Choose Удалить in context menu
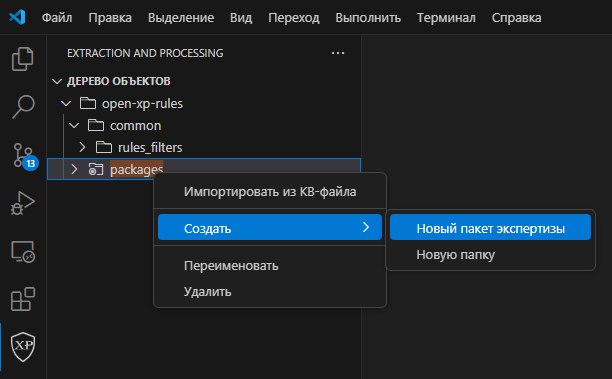The height and width of the screenshot is (379, 612). pyautogui.click(x=270, y=292)
